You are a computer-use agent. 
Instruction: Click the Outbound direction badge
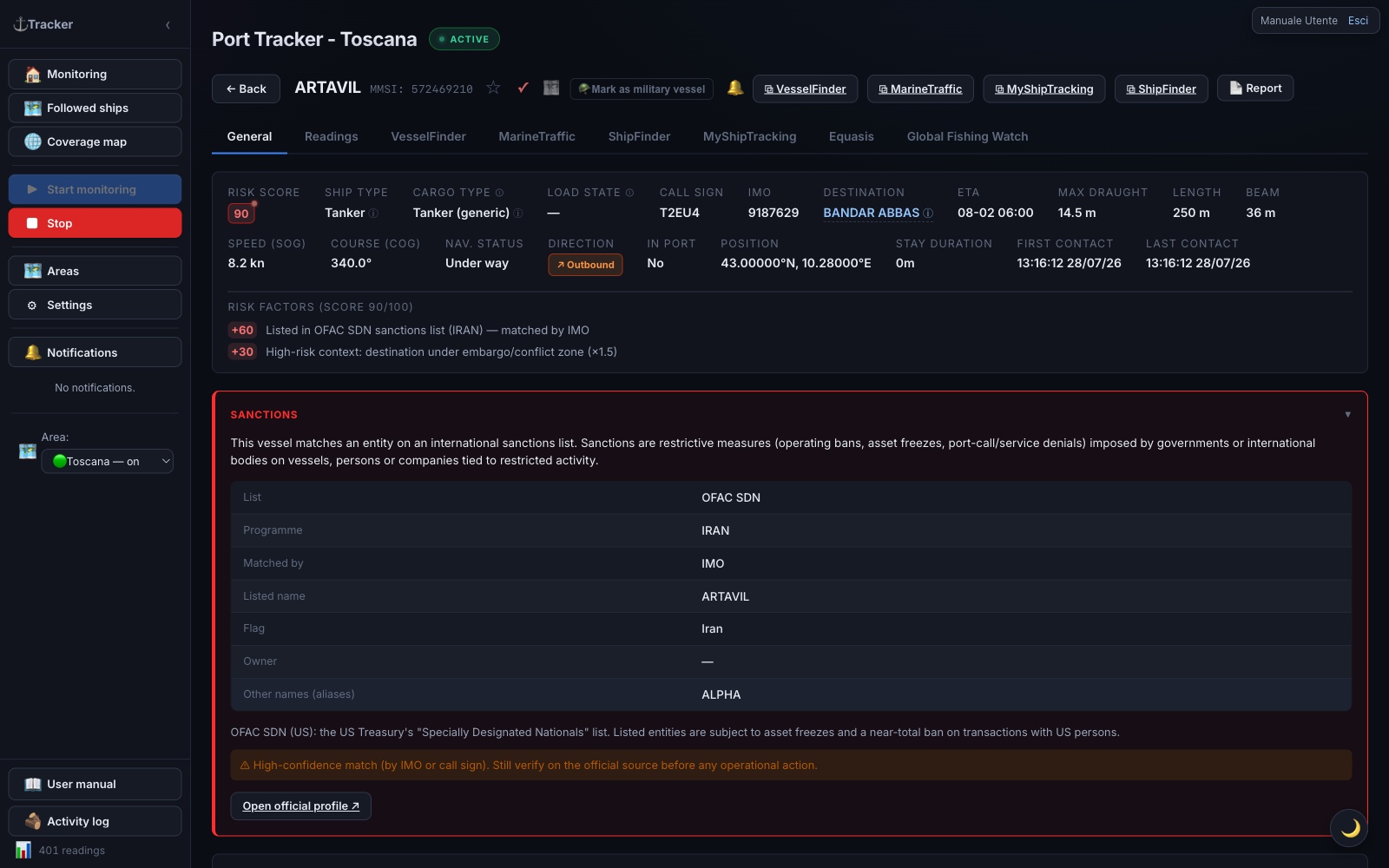point(585,265)
